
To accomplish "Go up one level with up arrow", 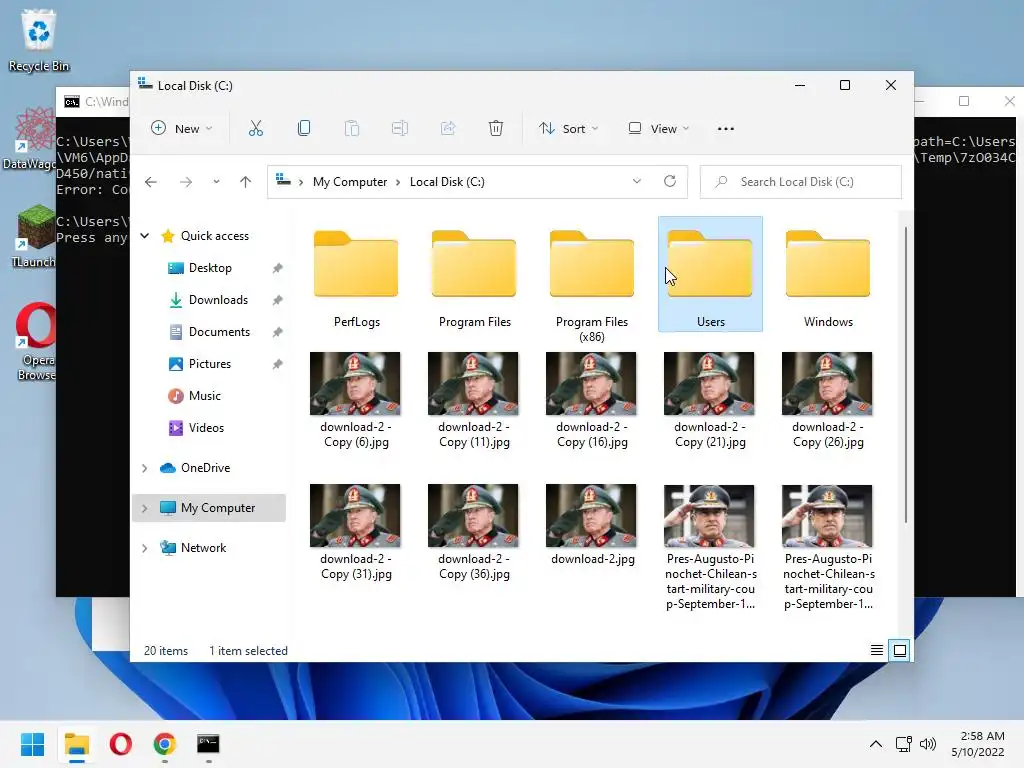I will [246, 182].
